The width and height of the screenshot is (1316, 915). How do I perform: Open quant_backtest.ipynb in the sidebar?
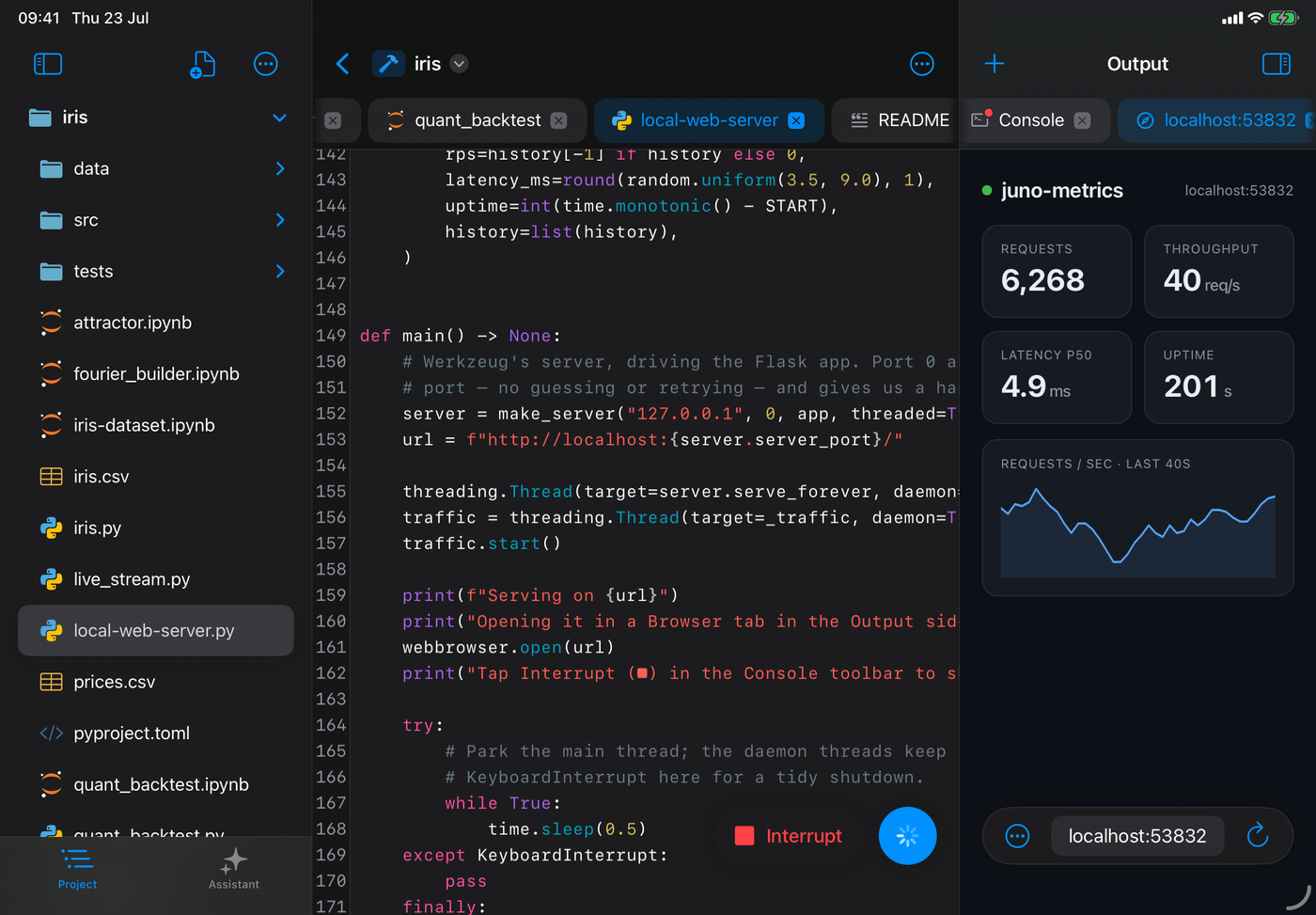point(156,784)
